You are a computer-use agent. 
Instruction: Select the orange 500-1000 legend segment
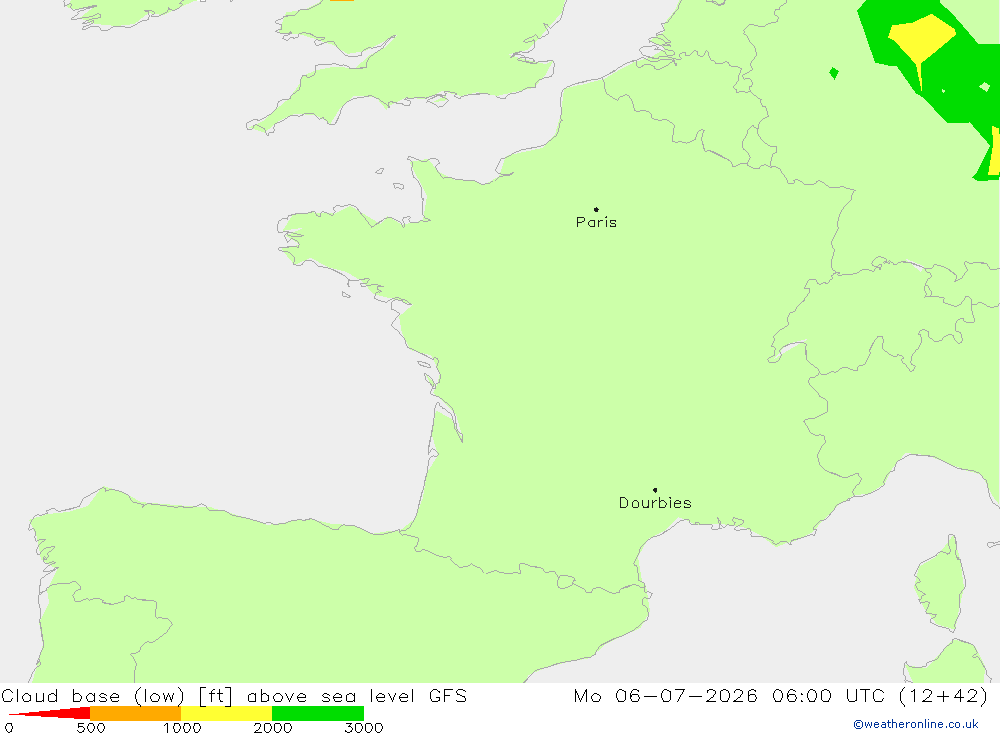(x=135, y=713)
